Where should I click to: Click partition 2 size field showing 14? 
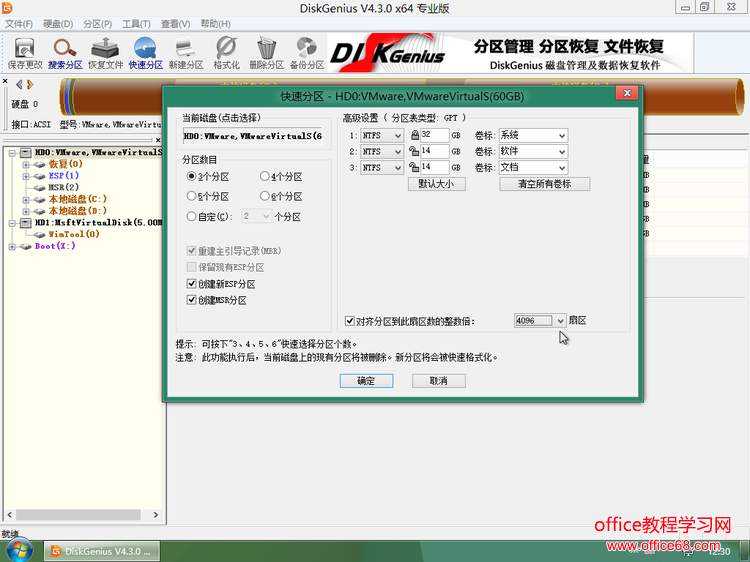click(x=434, y=151)
